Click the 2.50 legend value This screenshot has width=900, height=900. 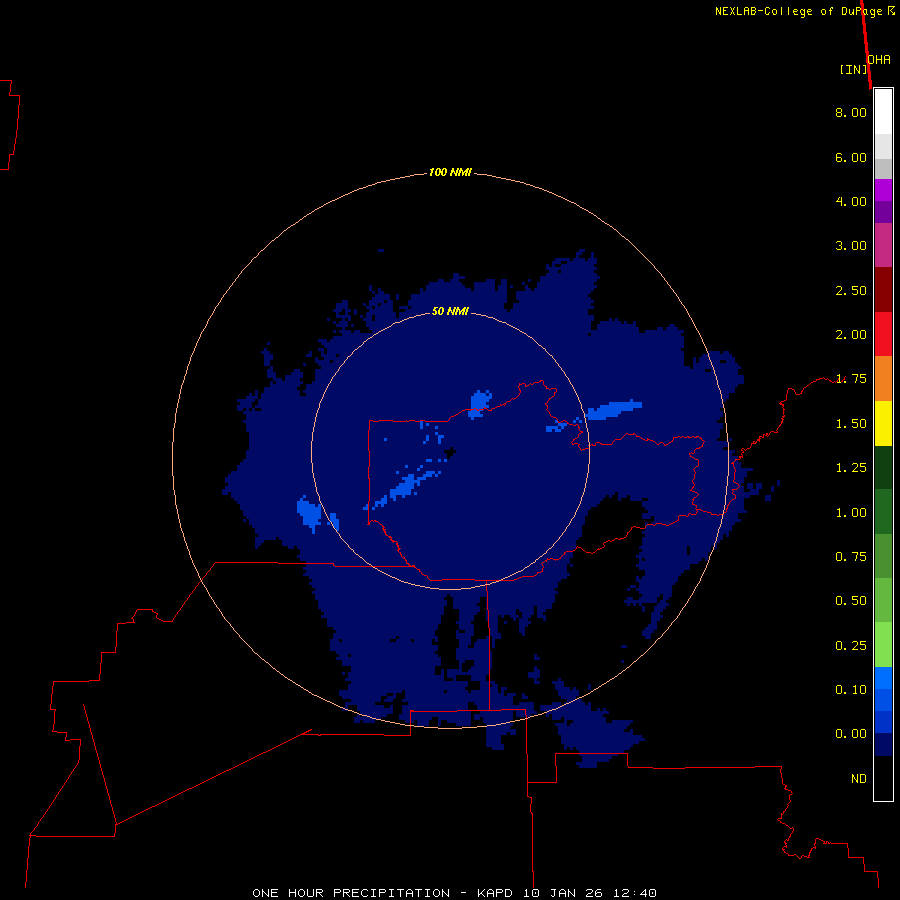coord(851,290)
